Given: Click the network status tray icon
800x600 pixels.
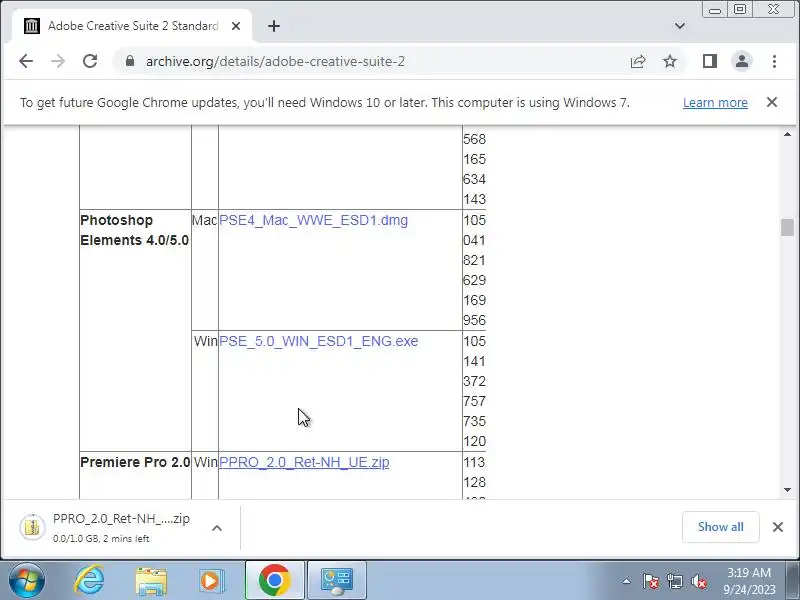Looking at the screenshot, I should pos(674,581).
